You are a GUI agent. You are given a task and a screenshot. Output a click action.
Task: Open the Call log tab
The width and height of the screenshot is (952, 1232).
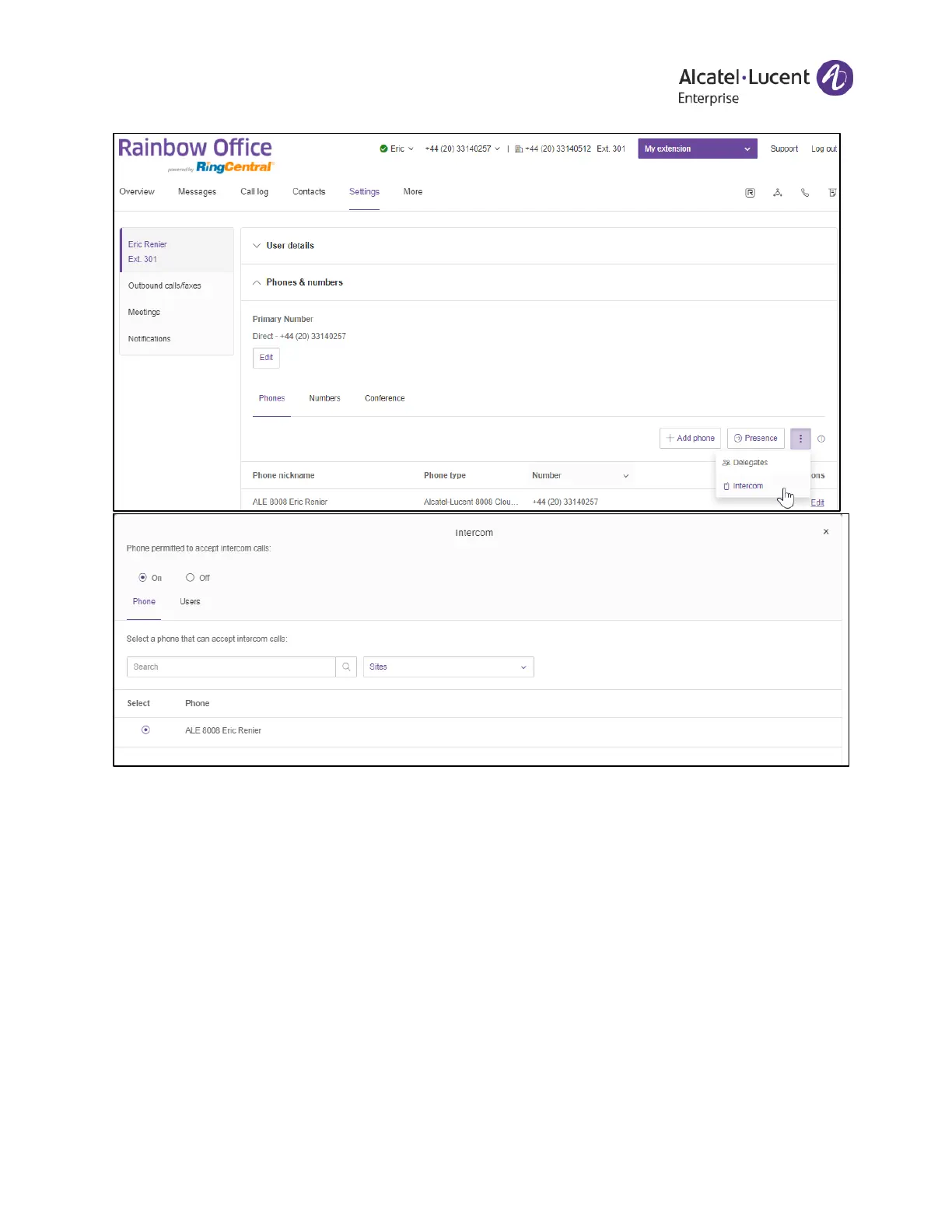(x=254, y=192)
